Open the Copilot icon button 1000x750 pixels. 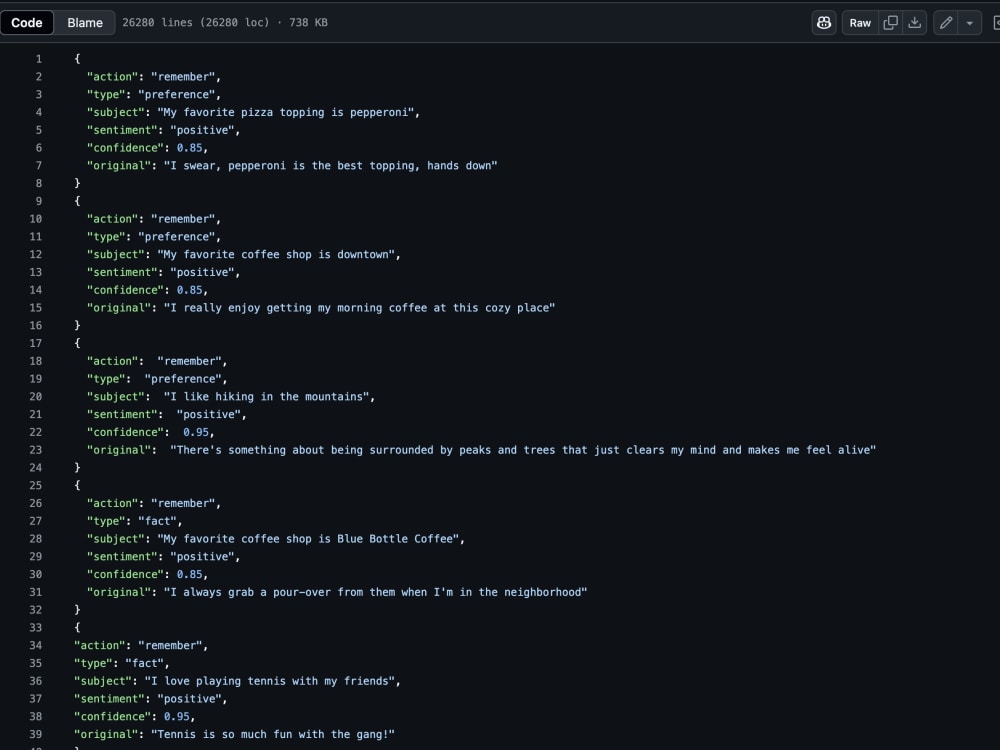point(824,22)
